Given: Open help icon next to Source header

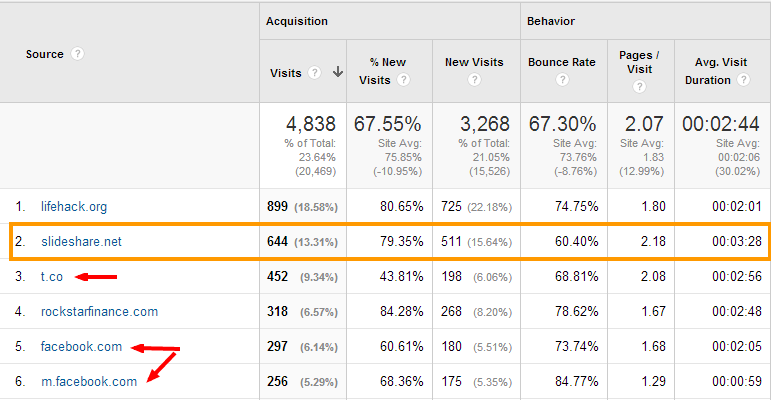Looking at the screenshot, I should [x=77, y=54].
